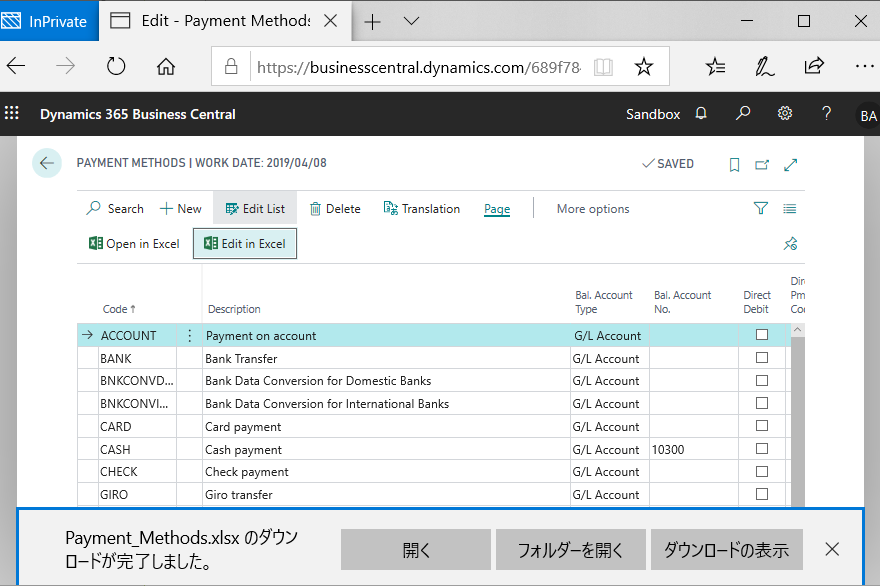The image size is (880, 586).
Task: Click Open in Excel
Action: click(134, 244)
